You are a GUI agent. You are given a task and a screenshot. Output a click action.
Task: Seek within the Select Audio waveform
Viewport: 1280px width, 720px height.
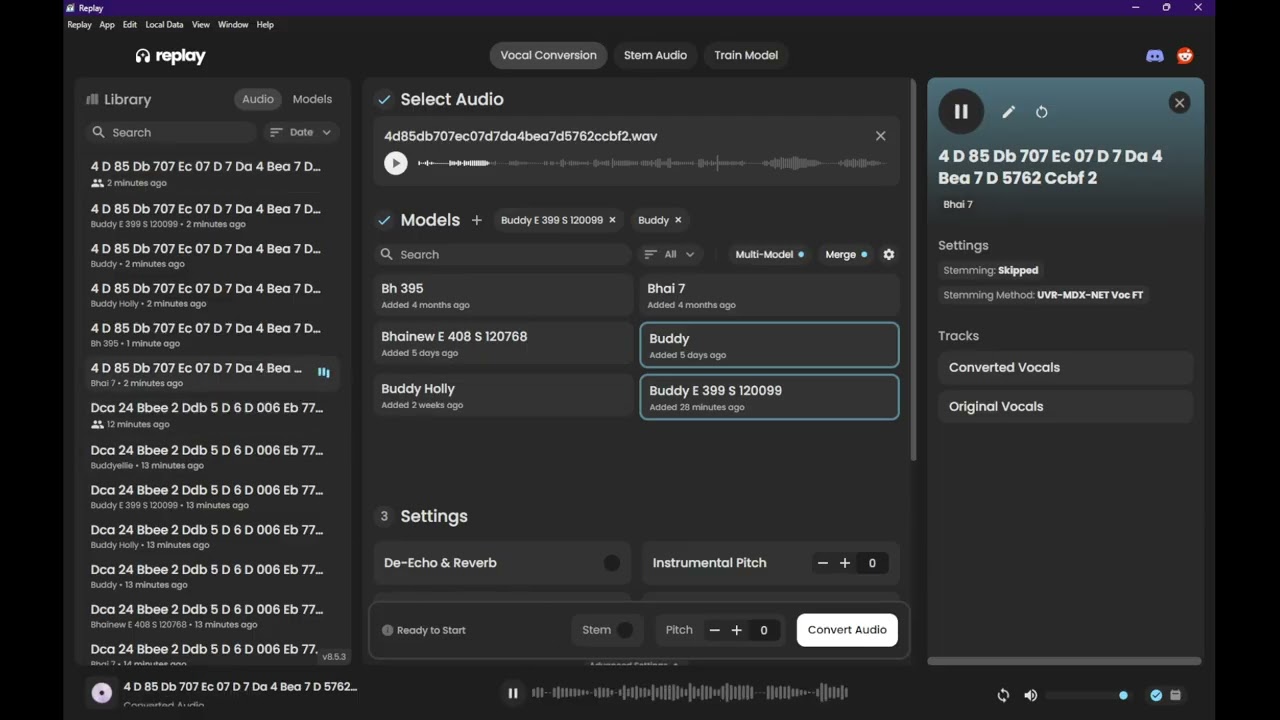point(651,163)
